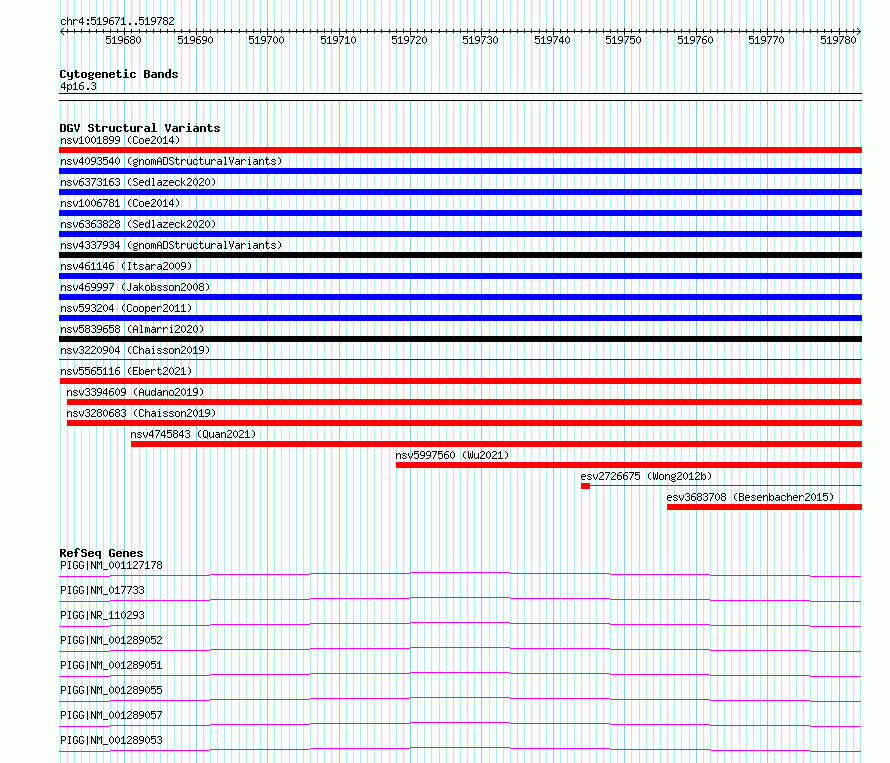The image size is (890, 763).
Task: Click ruler position 519750
Action: [623, 40]
